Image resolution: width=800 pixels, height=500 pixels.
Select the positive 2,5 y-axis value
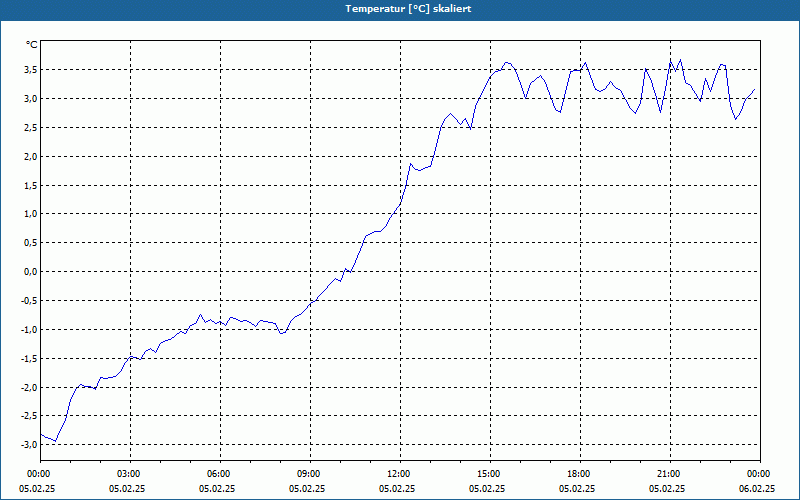tap(29, 127)
